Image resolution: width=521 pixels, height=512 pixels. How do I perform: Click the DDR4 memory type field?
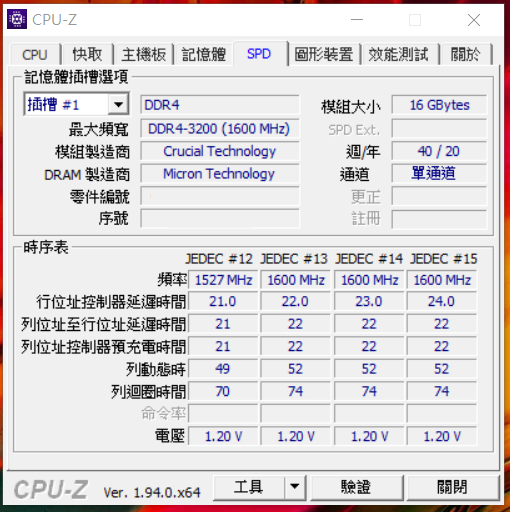[220, 105]
